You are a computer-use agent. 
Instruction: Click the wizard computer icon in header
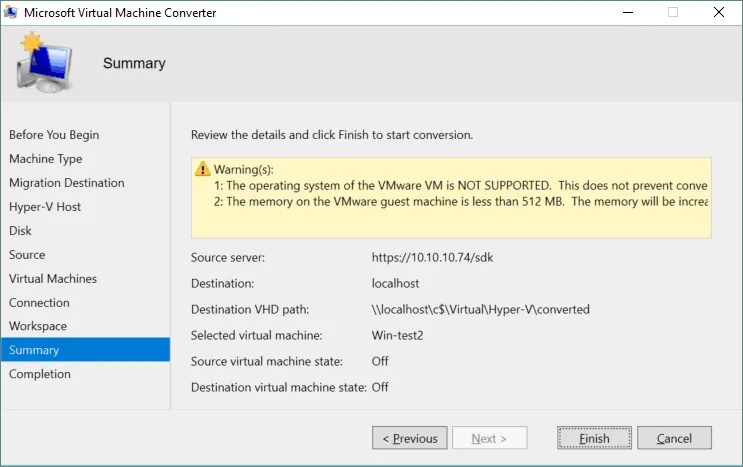(44, 62)
